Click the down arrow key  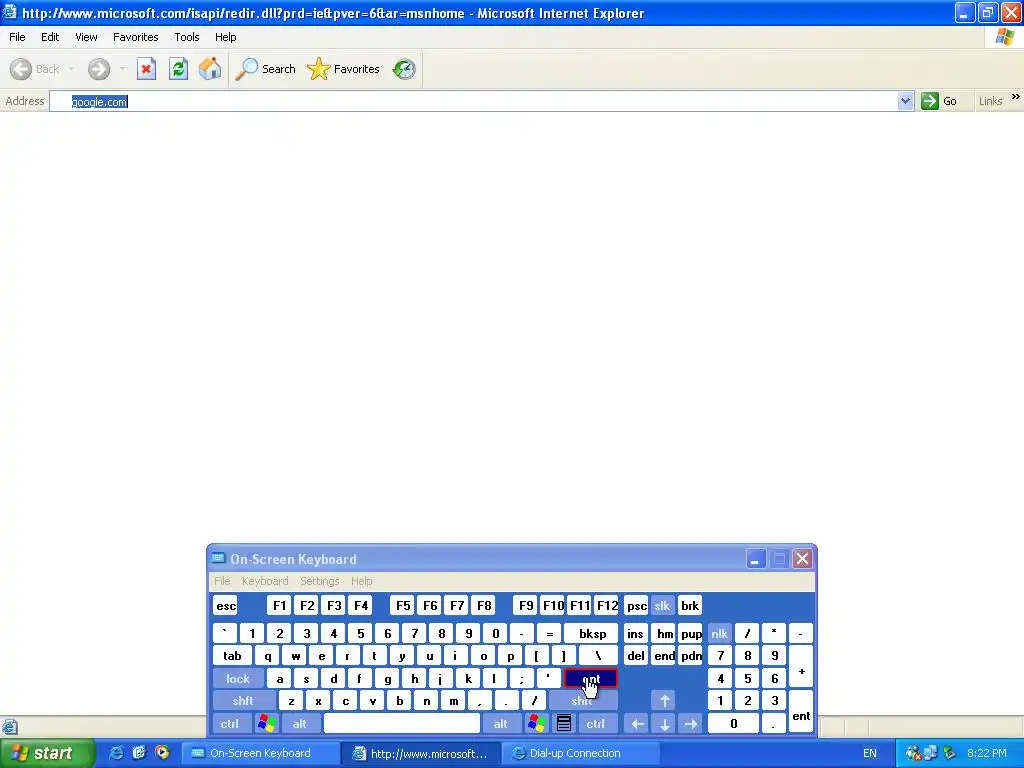click(665, 724)
